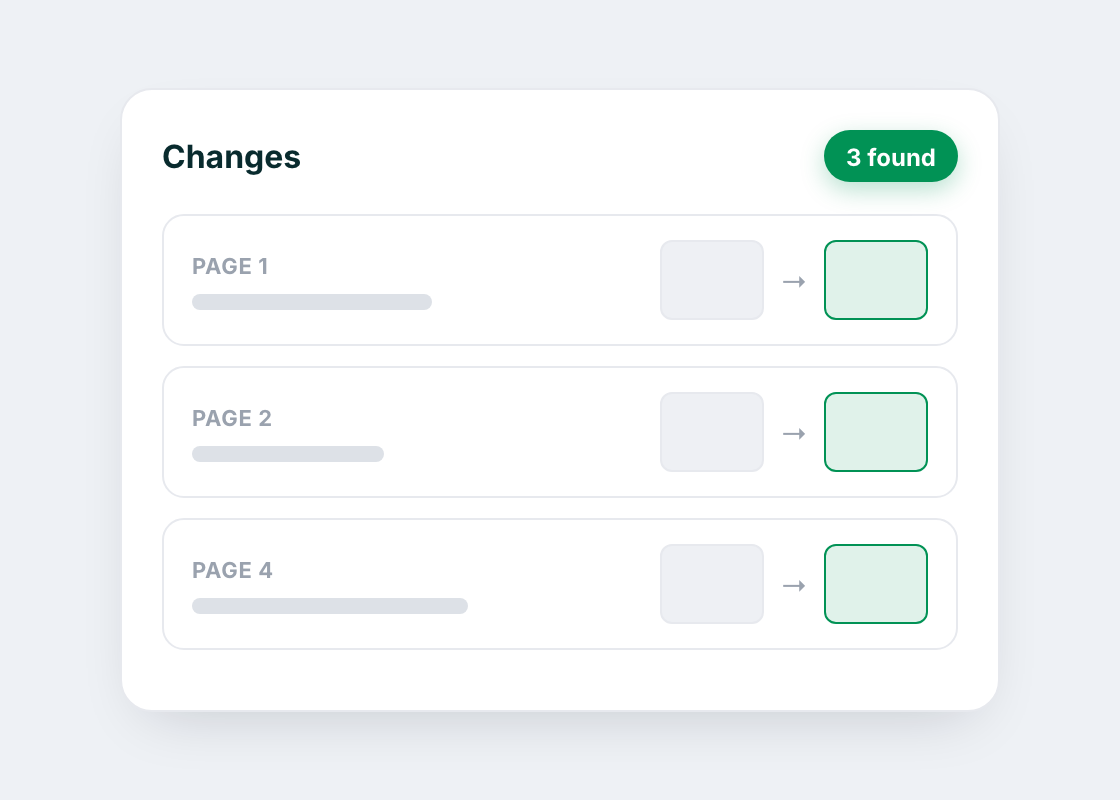Viewport: 1120px width, 800px height.
Task: Select the gray before-thumbnail for Page 2
Action: tap(712, 432)
